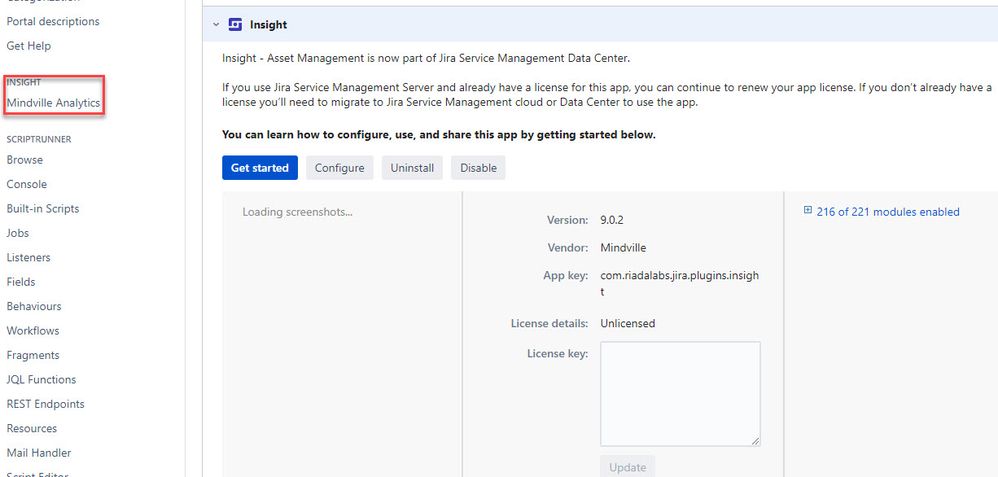Collapse the Insight app panel chevron

tap(216, 25)
